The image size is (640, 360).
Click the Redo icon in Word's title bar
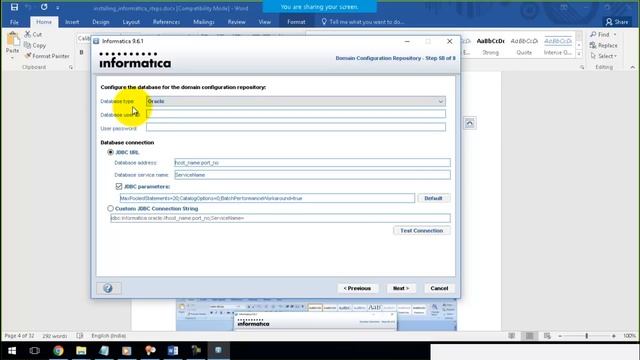[x=44, y=7]
